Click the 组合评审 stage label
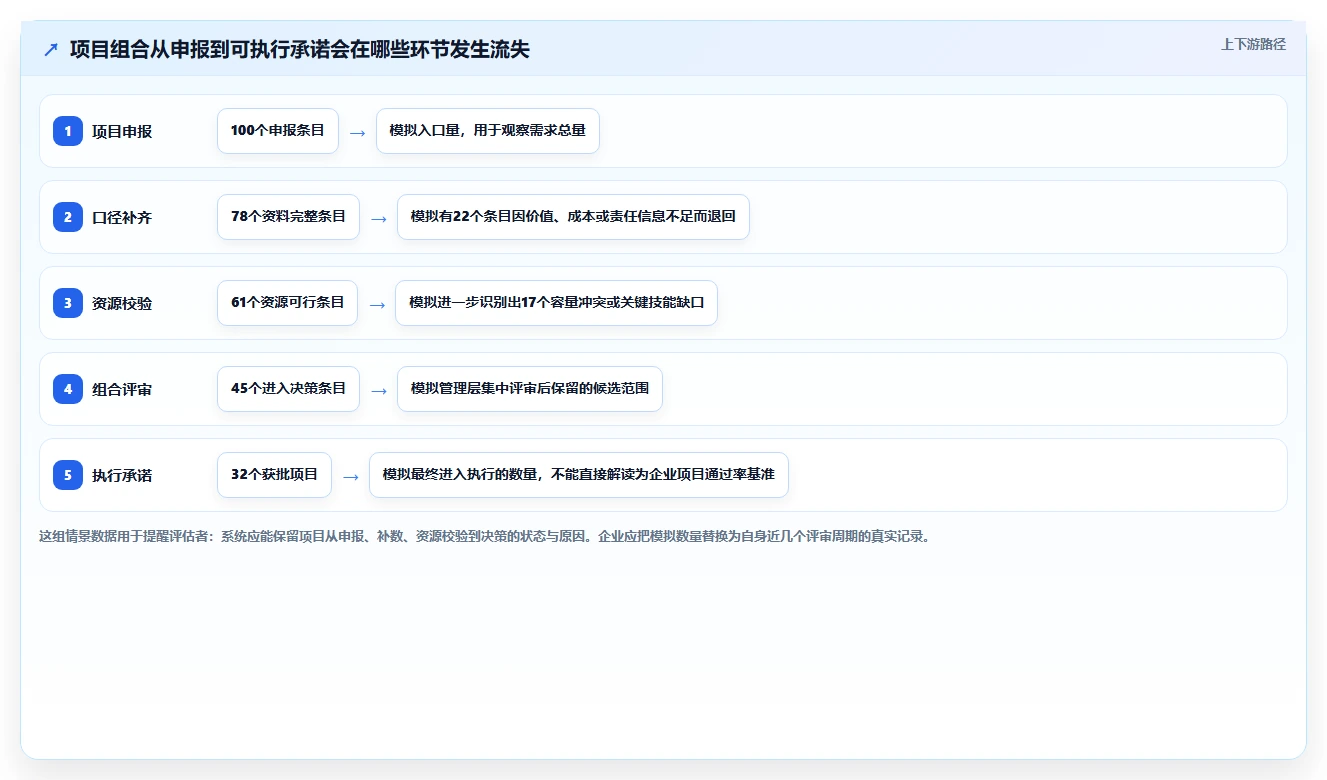Screen dimensions: 1327x780 click(x=122, y=389)
